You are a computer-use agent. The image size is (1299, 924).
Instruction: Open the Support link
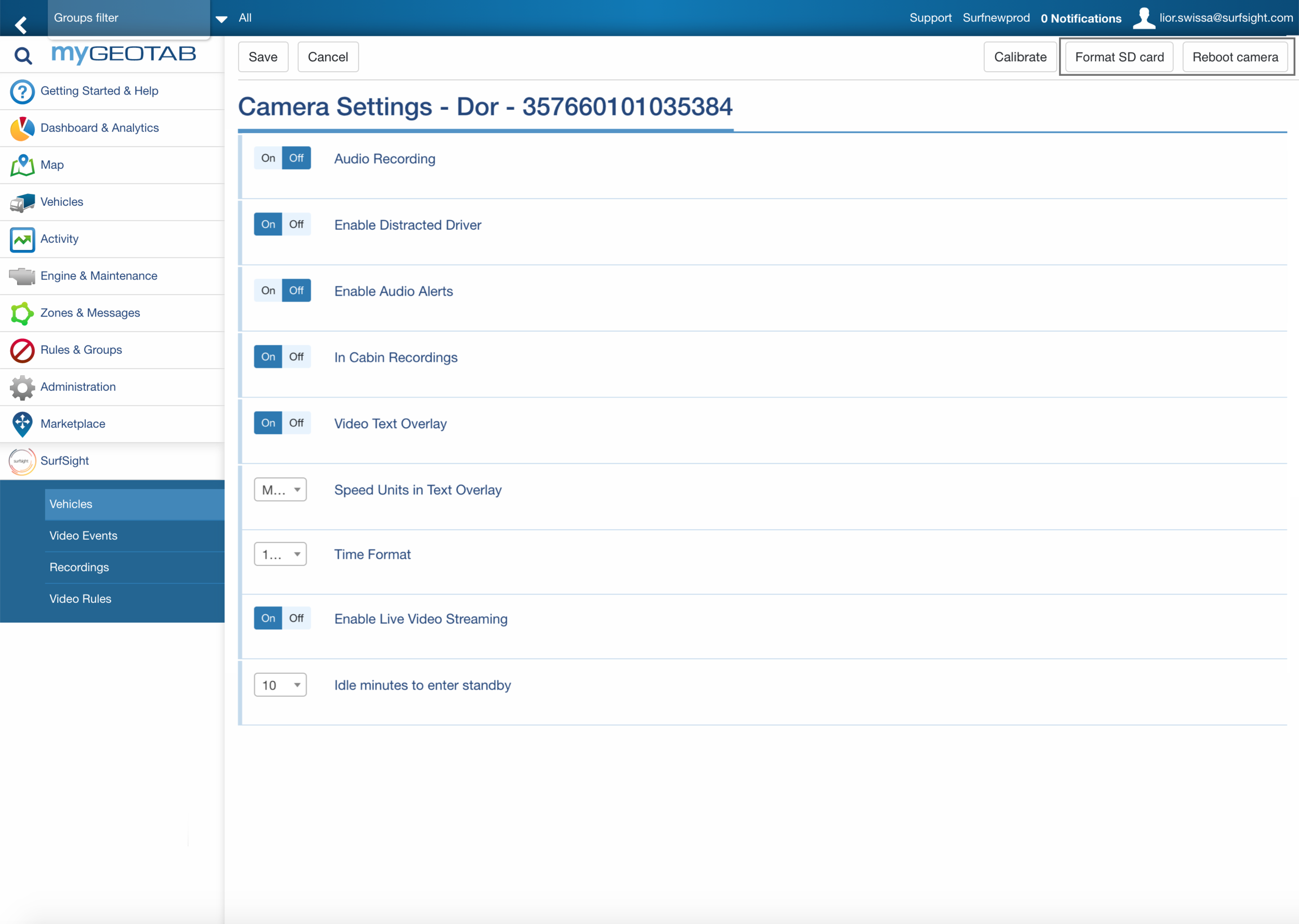coord(931,18)
